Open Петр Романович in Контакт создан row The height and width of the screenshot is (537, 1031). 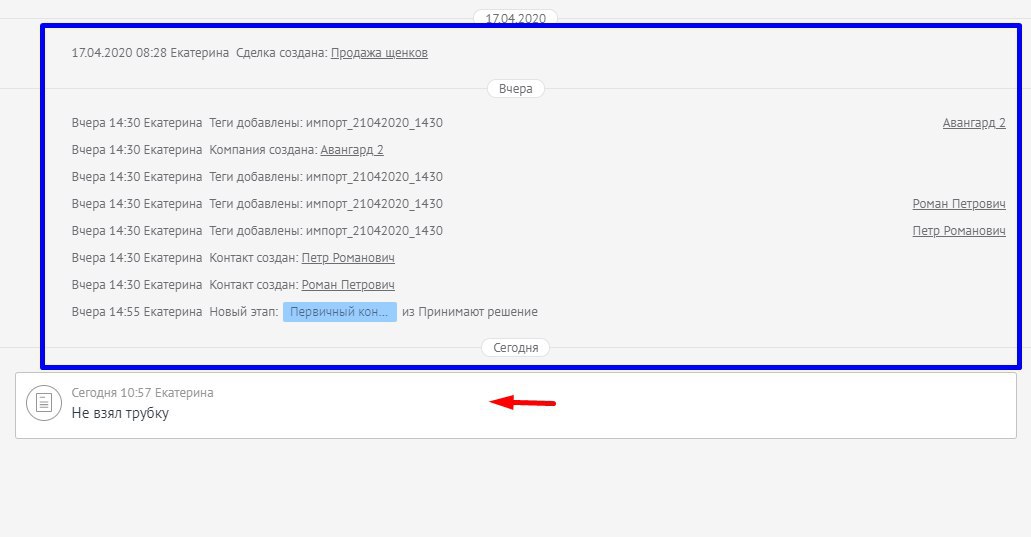click(348, 258)
